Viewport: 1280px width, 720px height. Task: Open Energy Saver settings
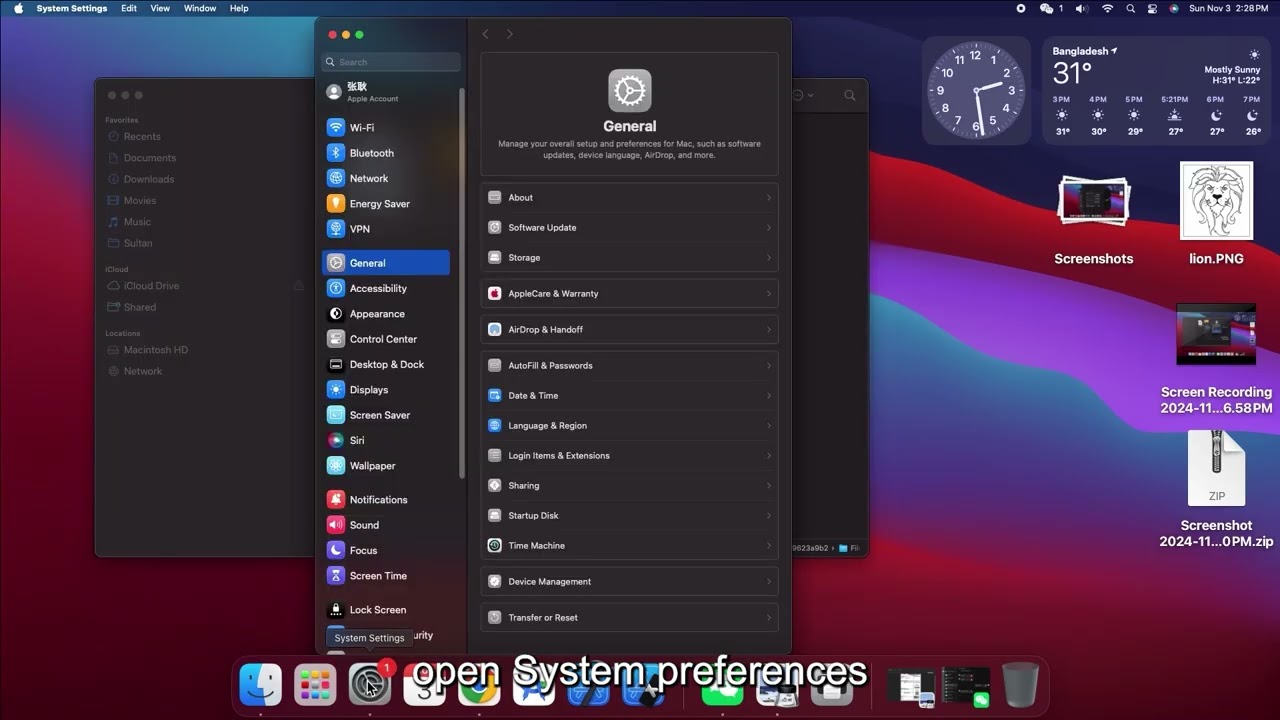[386, 203]
